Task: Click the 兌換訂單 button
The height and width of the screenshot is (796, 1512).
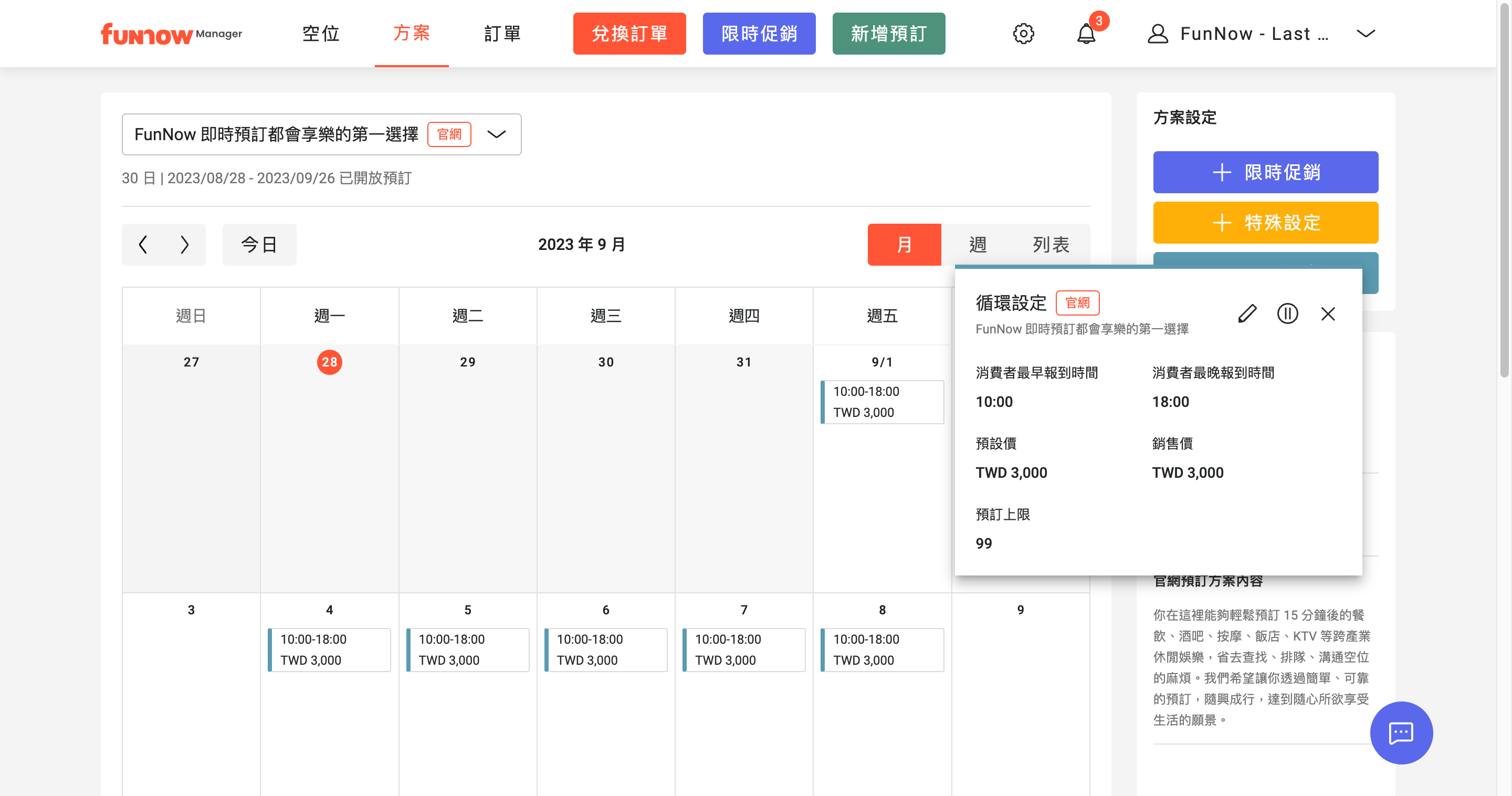Action: pyautogui.click(x=629, y=34)
